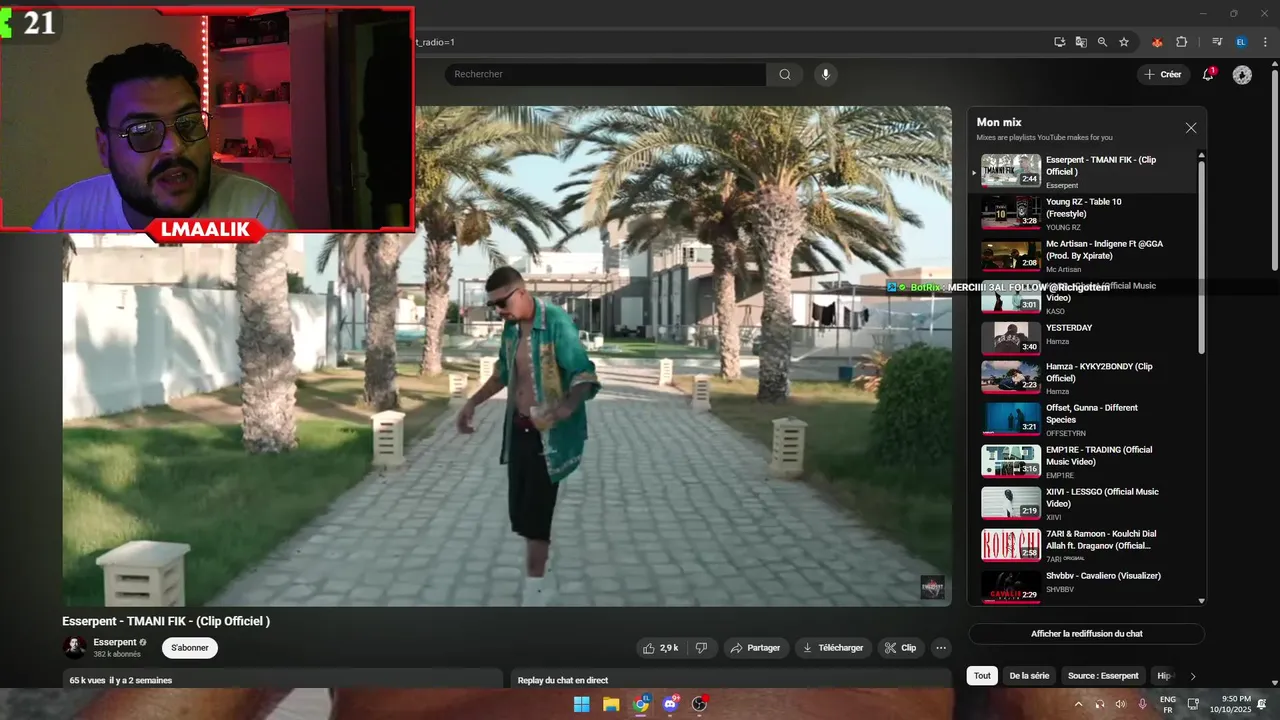Select the De la série chip
The width and height of the screenshot is (1280, 720).
point(1029,676)
